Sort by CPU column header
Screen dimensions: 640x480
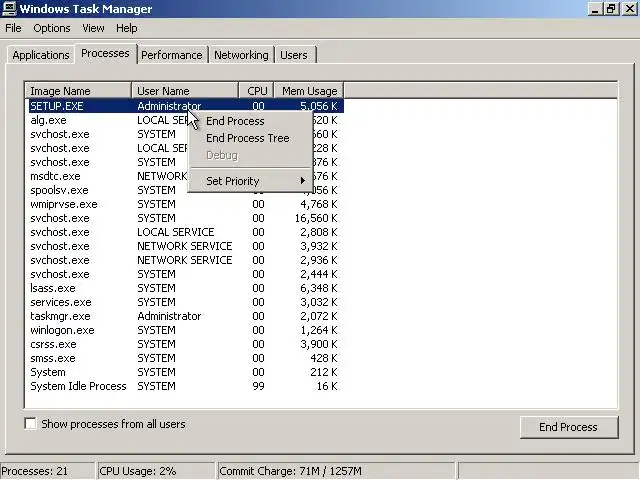(x=256, y=91)
